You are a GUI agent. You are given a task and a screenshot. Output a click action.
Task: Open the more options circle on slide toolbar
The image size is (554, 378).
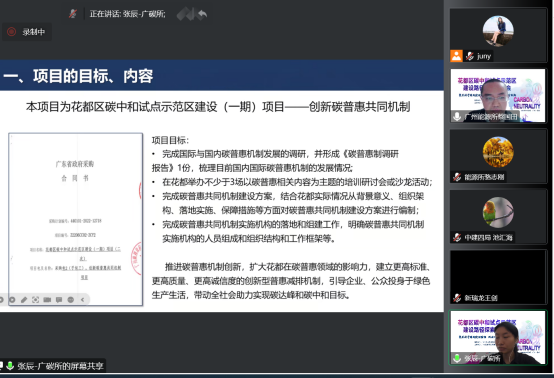click(x=71, y=300)
